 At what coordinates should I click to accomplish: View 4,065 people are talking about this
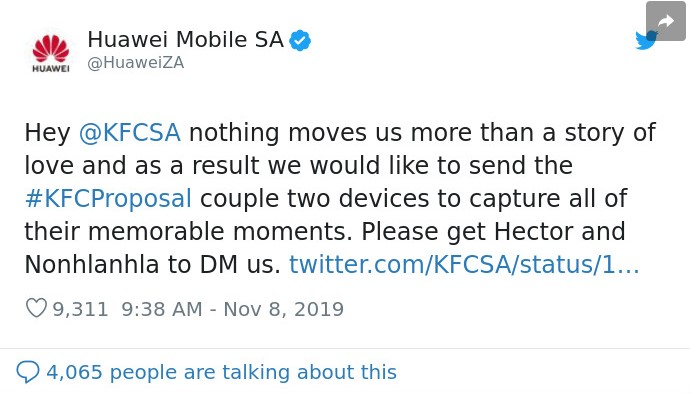[221, 372]
